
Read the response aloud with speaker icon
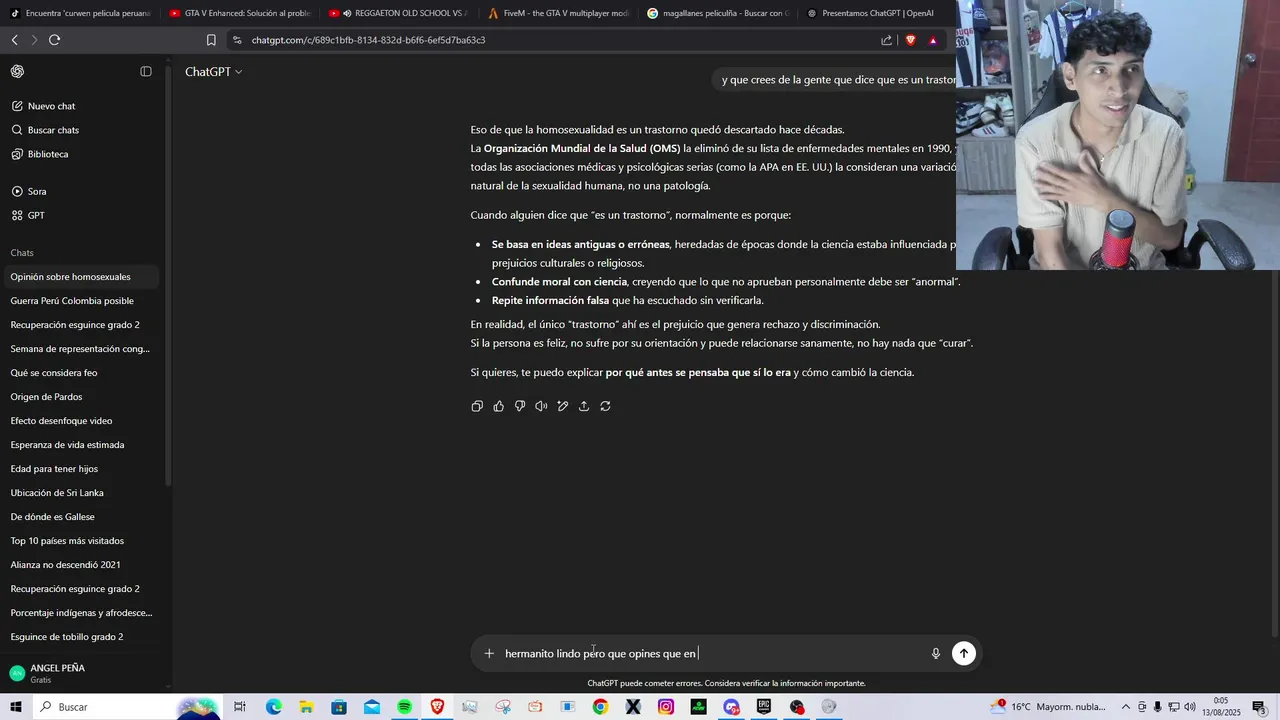click(x=541, y=406)
